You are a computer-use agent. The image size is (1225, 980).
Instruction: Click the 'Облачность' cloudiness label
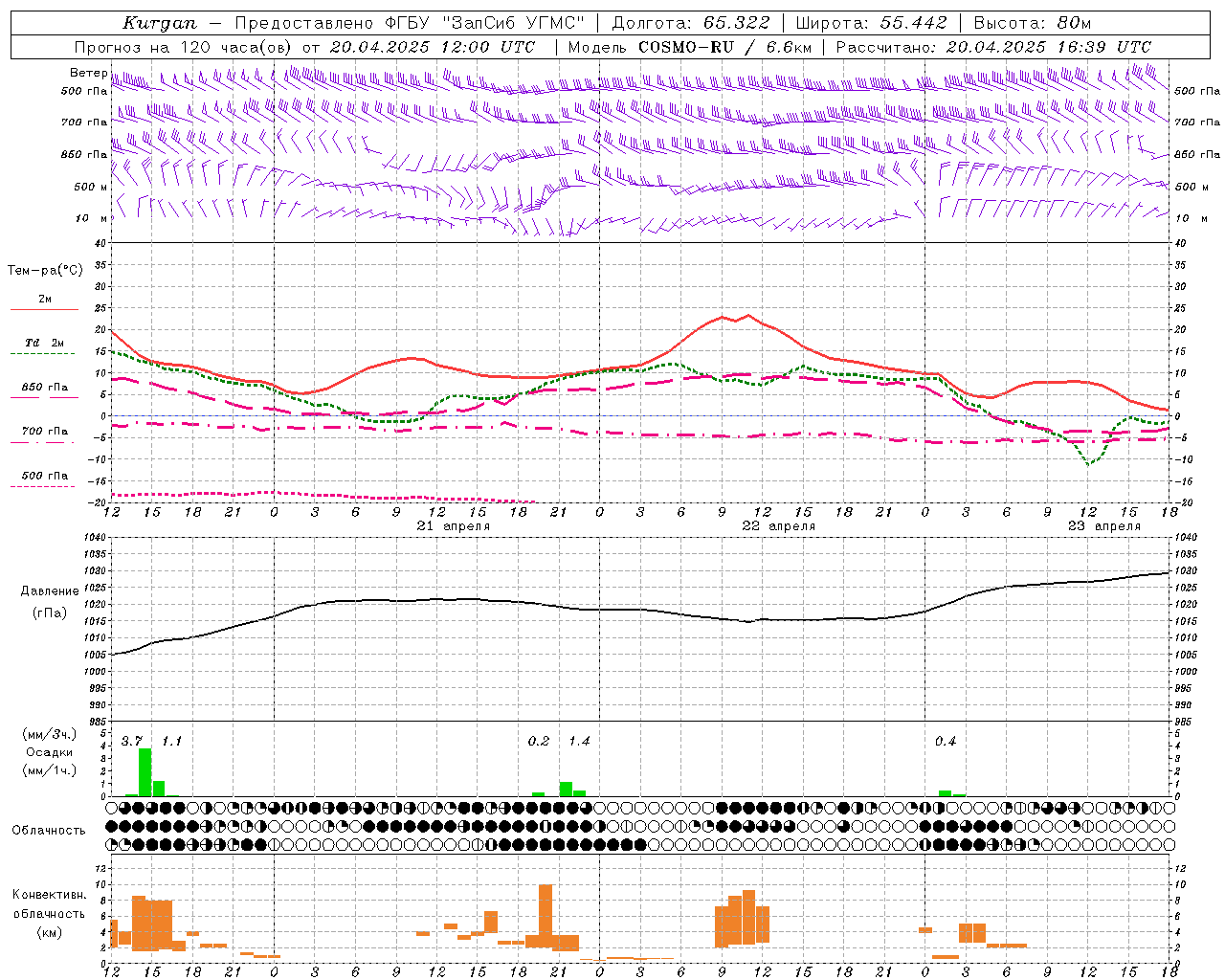(x=49, y=831)
